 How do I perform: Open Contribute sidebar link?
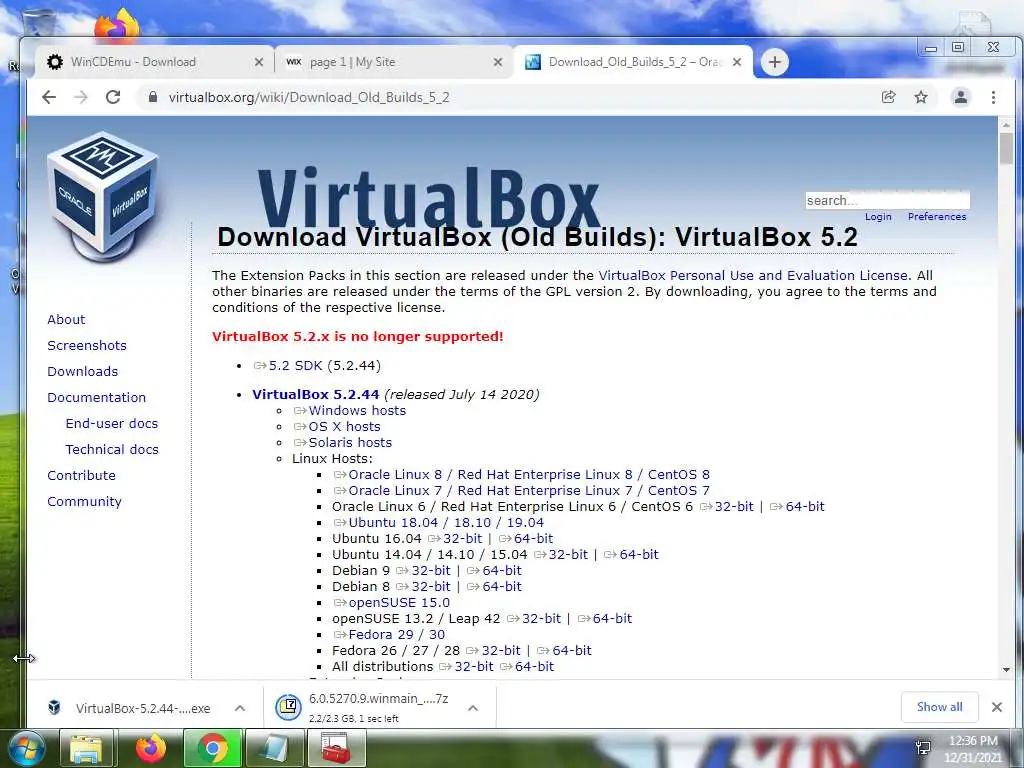pyautogui.click(x=82, y=476)
